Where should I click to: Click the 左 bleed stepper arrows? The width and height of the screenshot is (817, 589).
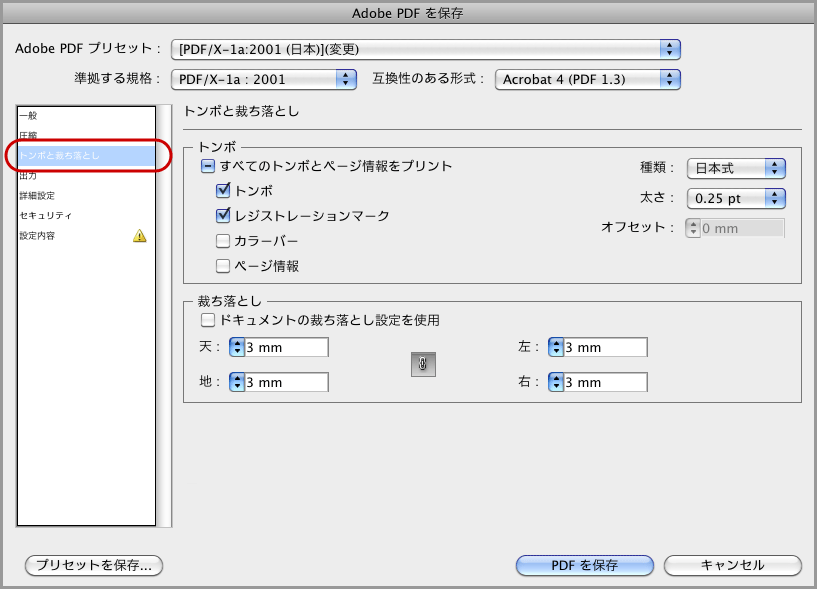556,347
